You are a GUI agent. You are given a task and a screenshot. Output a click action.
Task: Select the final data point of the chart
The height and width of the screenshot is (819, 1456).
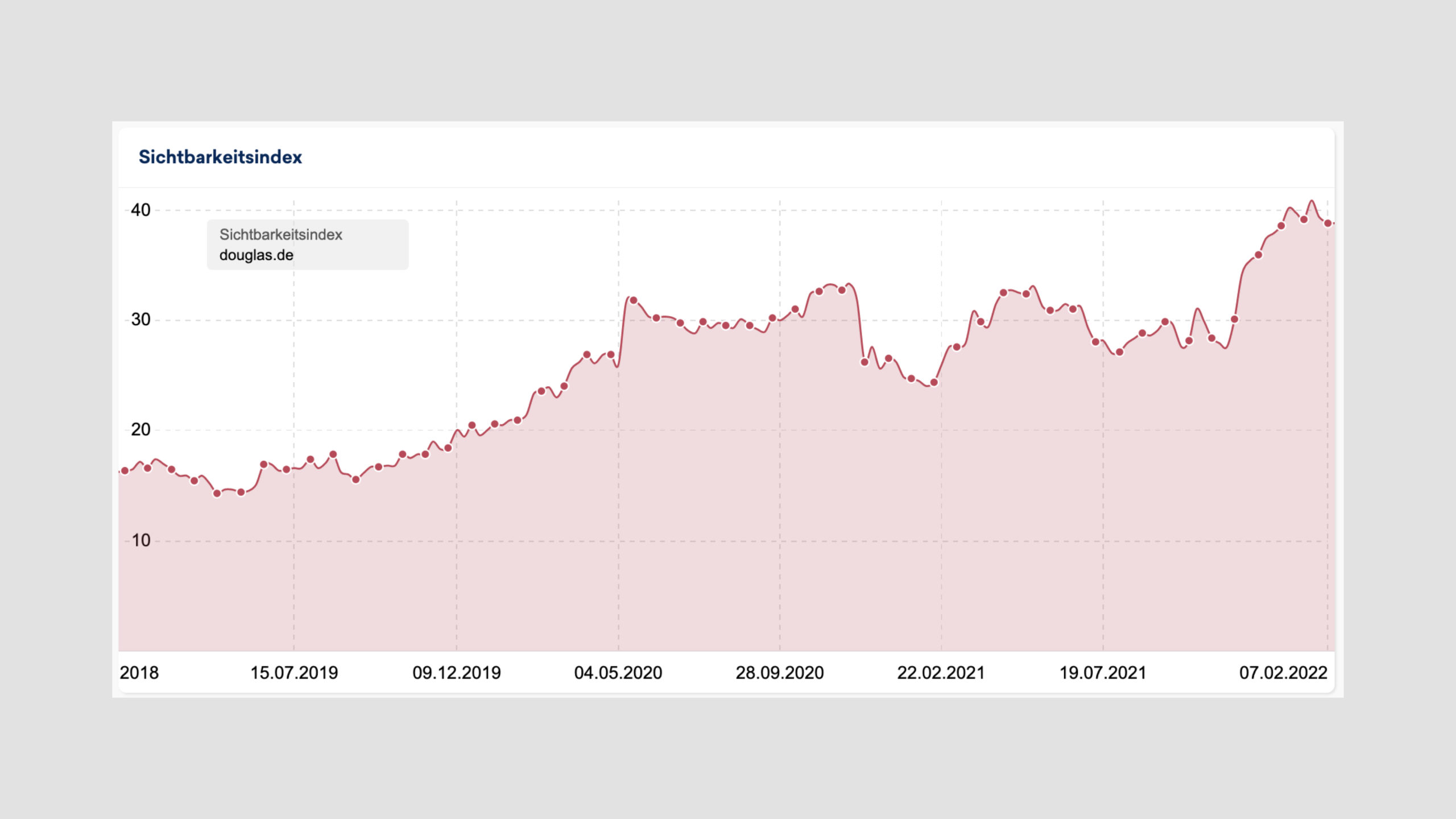click(x=1328, y=224)
